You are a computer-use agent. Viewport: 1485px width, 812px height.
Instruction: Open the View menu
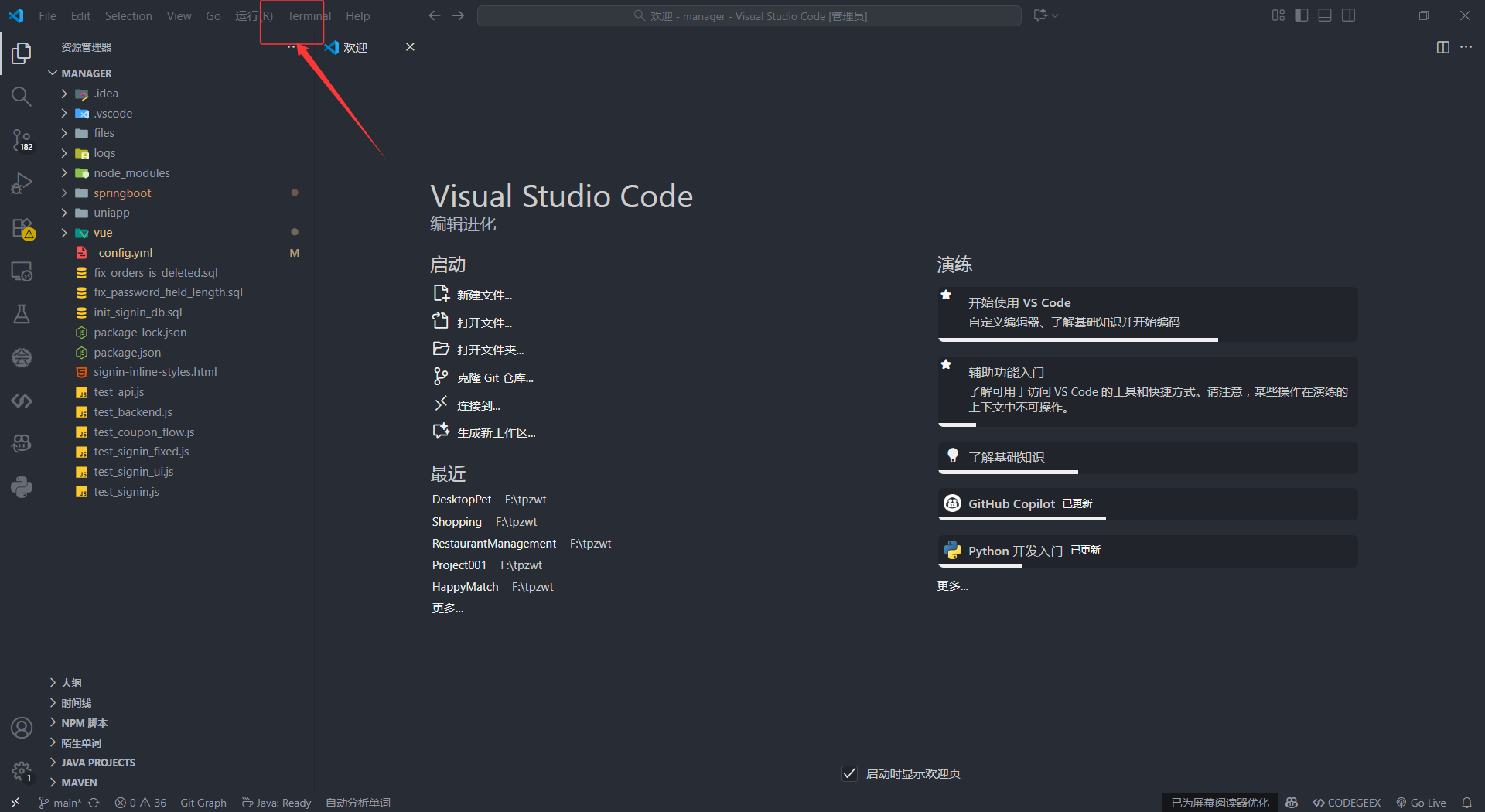click(x=179, y=15)
